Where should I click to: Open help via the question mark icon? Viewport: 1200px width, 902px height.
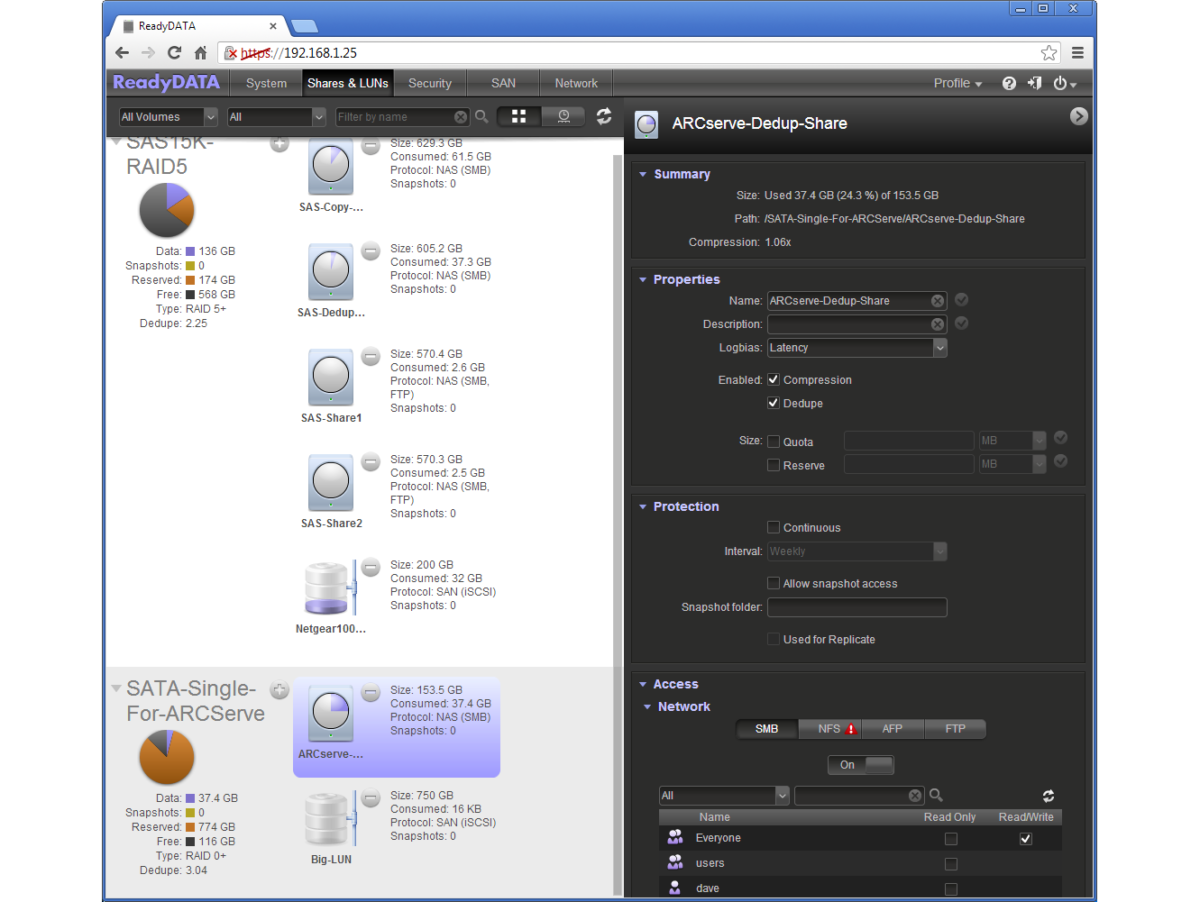click(x=1009, y=83)
